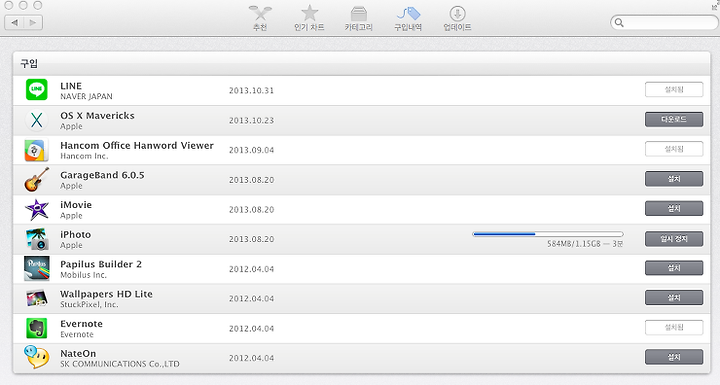This screenshot has height=385, width=720.
Task: Open the 카테고리 (Categories) tab
Action: [x=359, y=18]
